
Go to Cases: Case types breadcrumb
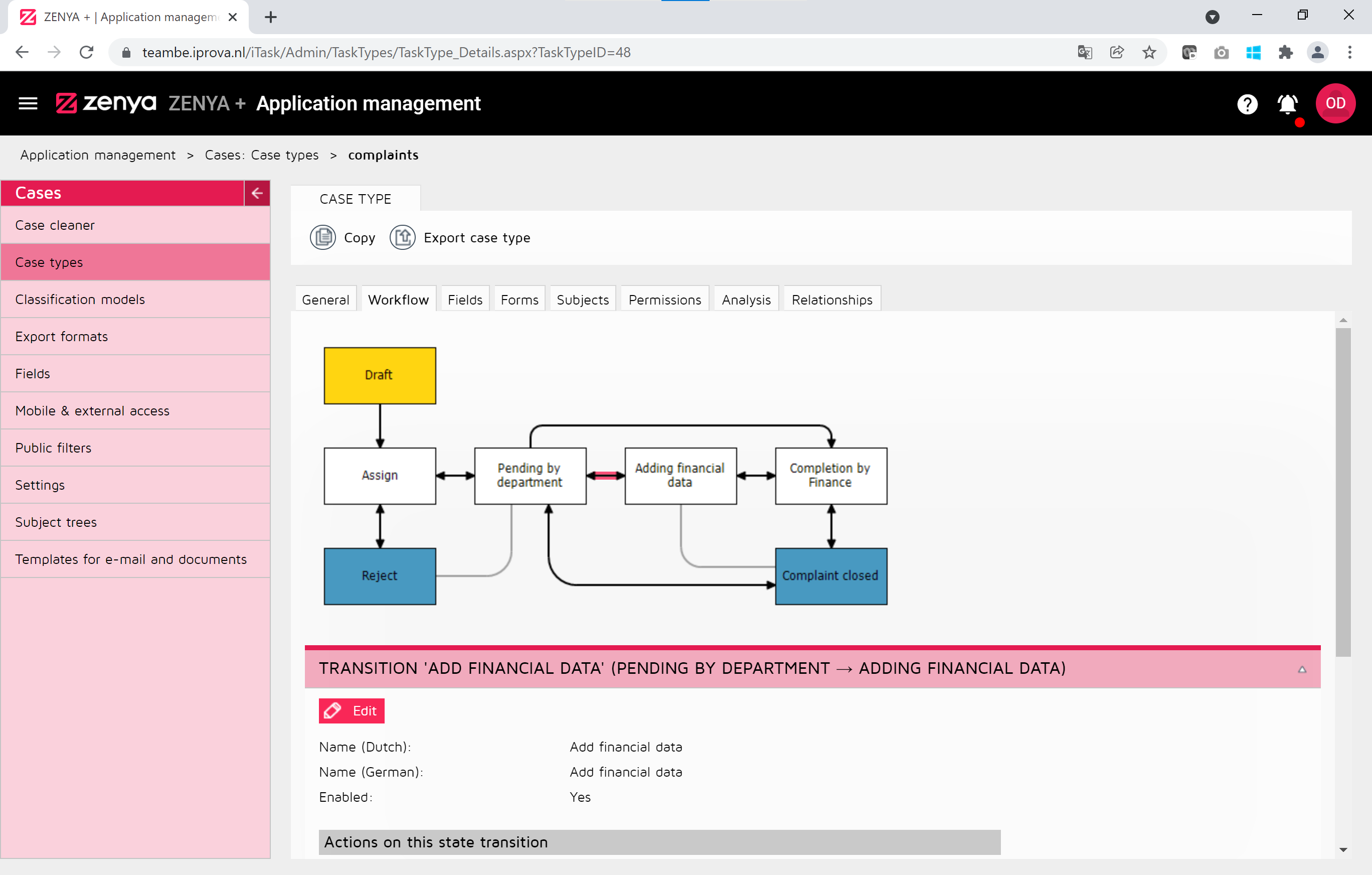[262, 155]
